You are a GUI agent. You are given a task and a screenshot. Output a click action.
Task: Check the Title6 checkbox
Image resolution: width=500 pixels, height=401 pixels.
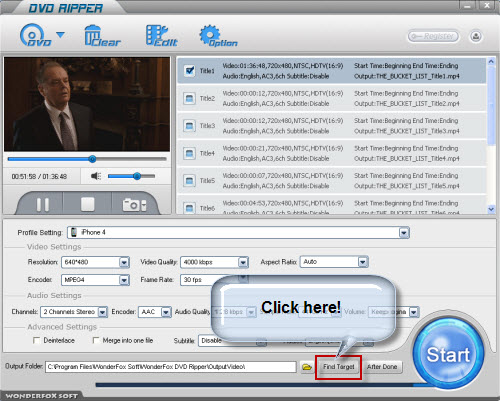(x=189, y=208)
